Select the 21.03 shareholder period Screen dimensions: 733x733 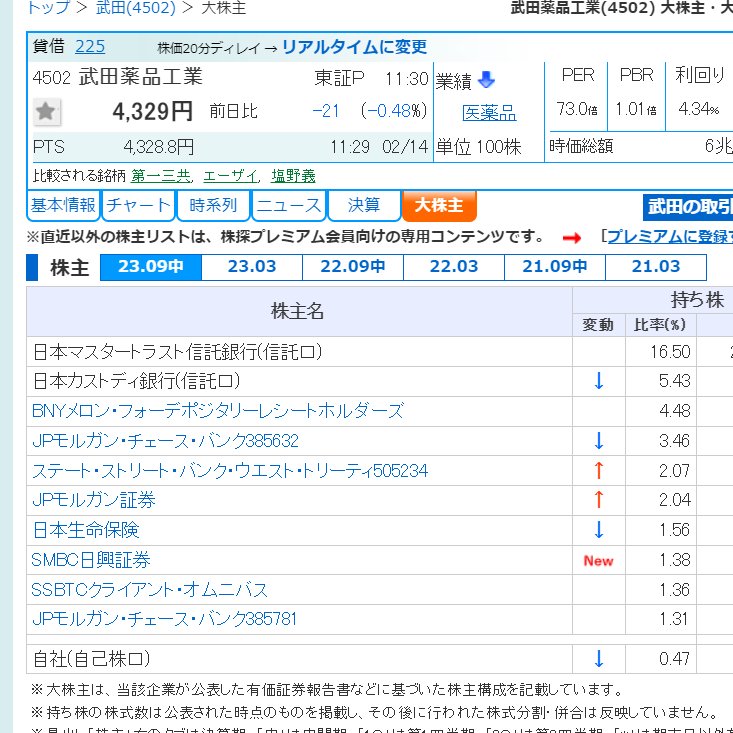(655, 267)
